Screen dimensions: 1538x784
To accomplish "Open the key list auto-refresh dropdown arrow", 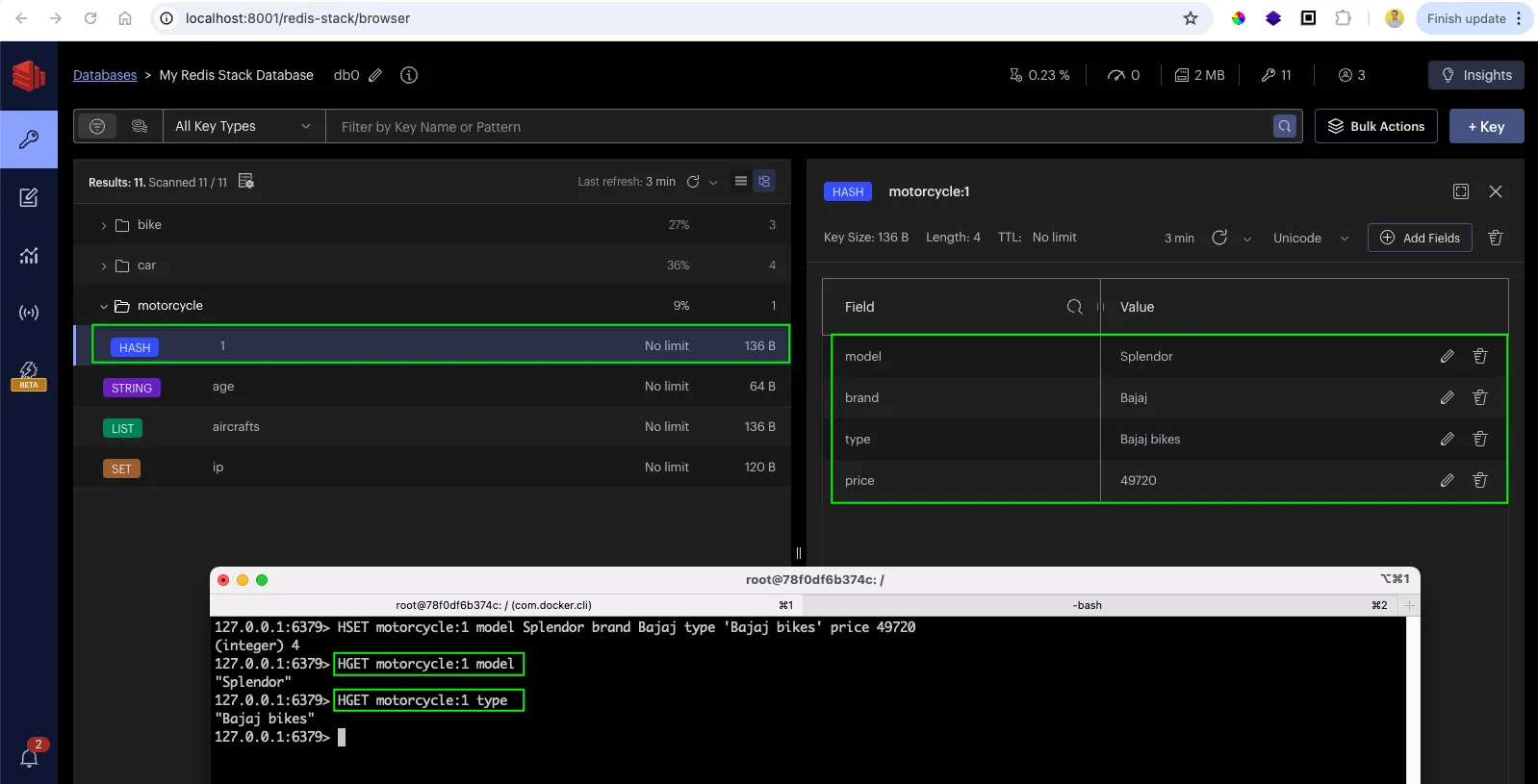I will point(713,182).
